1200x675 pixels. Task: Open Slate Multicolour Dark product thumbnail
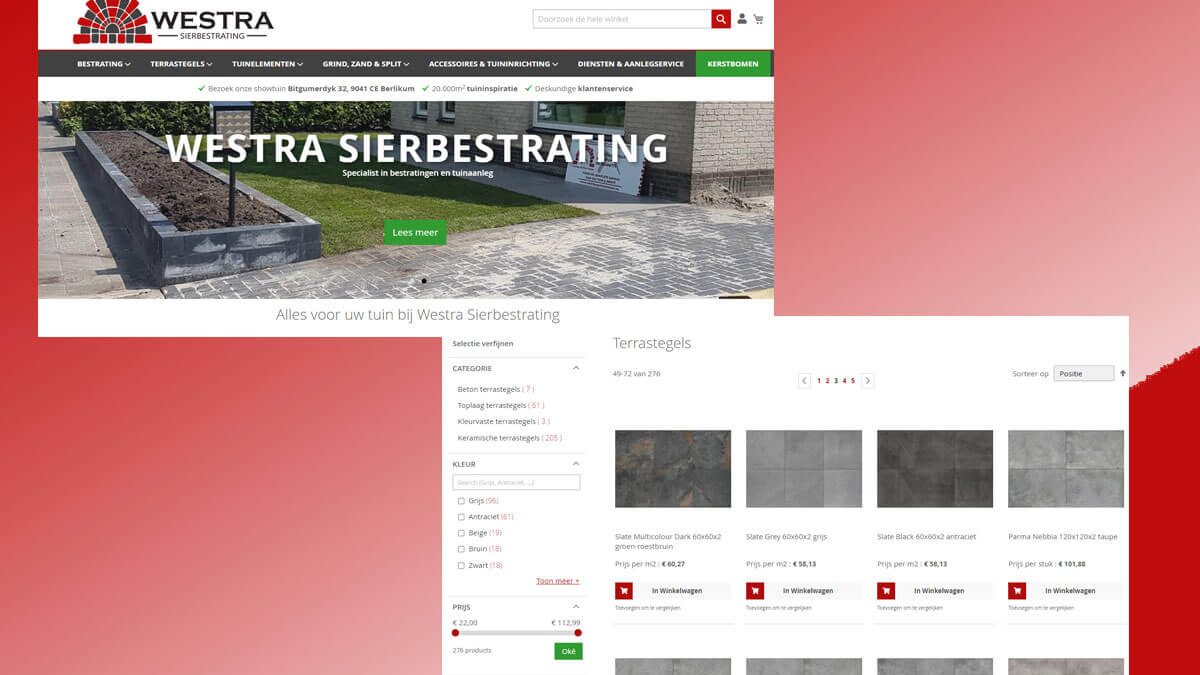click(673, 468)
